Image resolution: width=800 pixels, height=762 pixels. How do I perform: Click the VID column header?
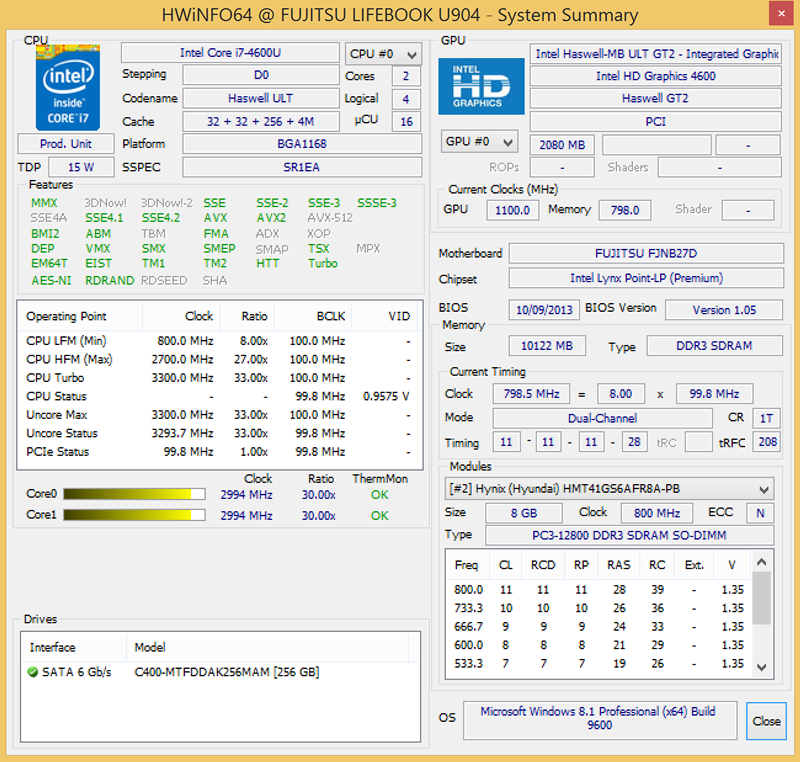point(385,316)
